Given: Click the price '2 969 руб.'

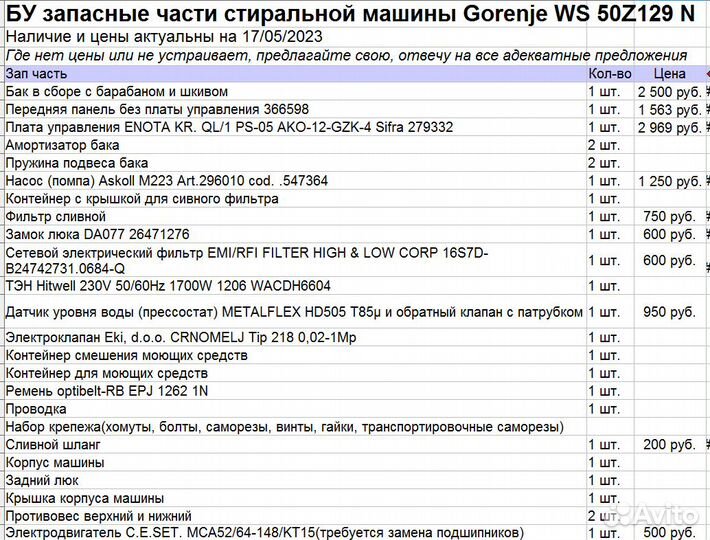Looking at the screenshot, I should point(669,128).
